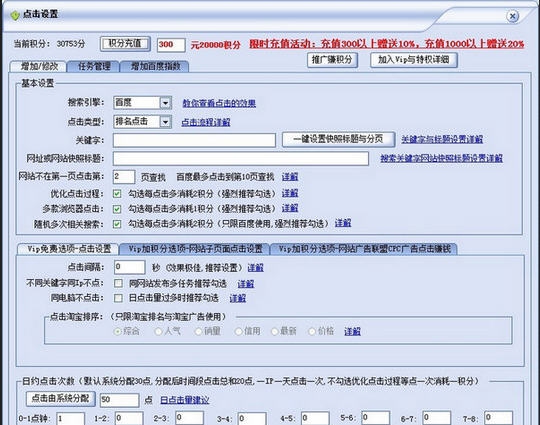This screenshot has width=540, height=425.
Task: Switch to the 增加百度指数 tab
Action: 155,66
